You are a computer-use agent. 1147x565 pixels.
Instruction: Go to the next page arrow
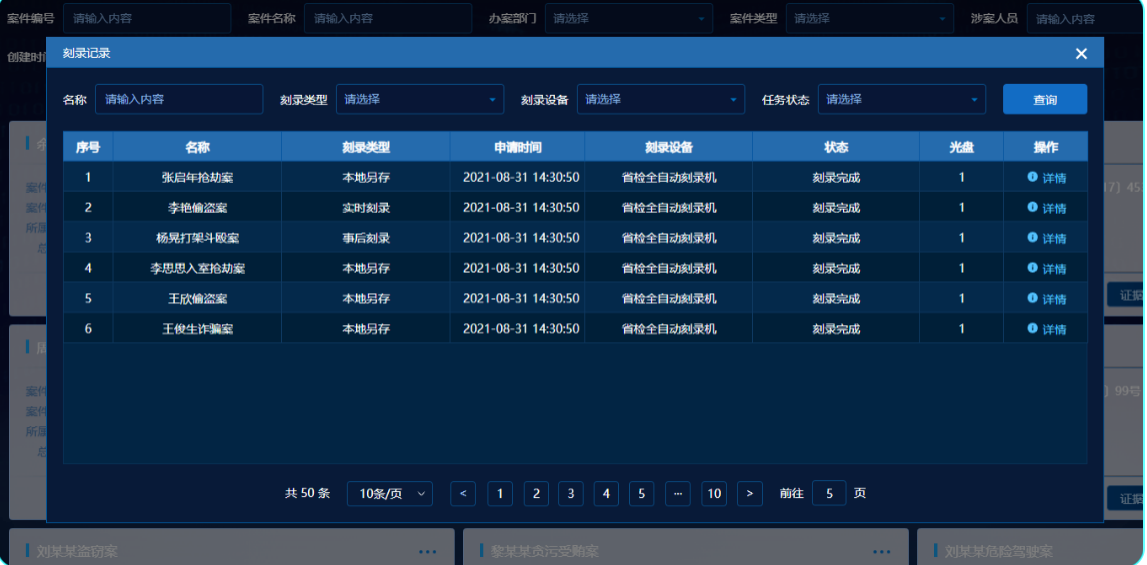(749, 493)
